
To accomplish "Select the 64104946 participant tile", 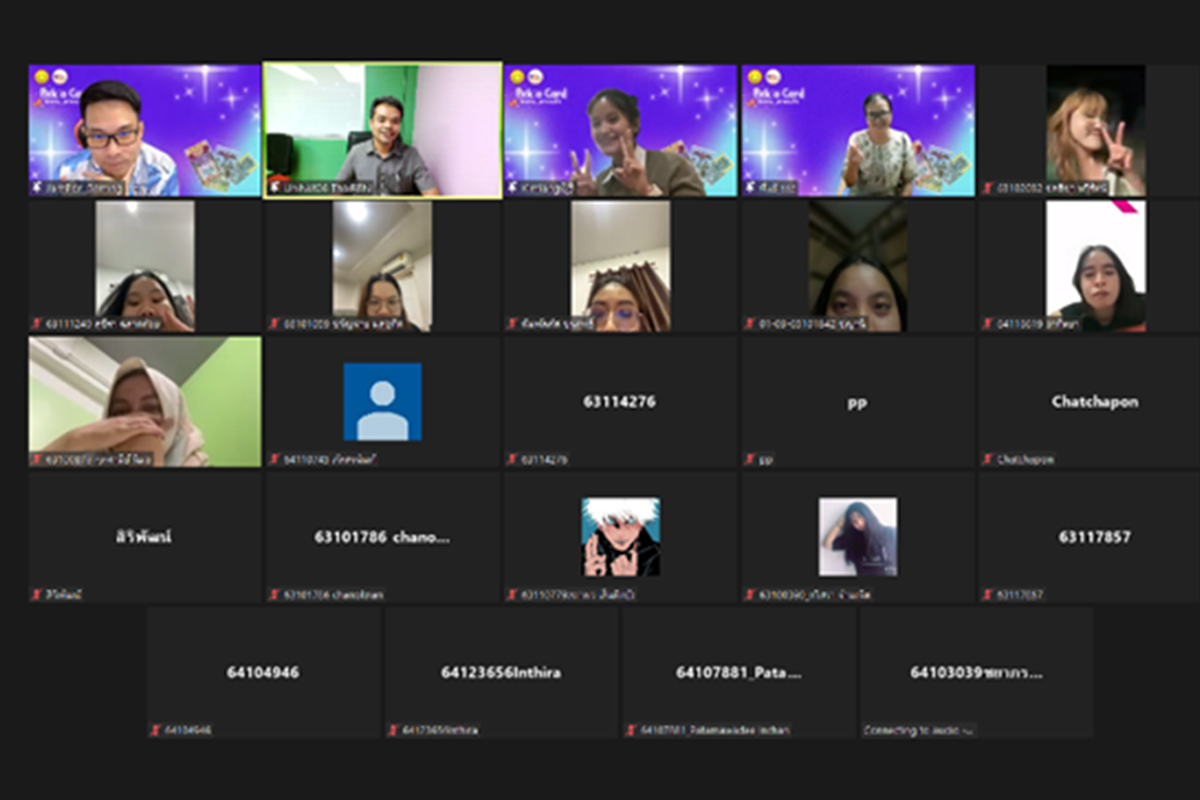I will tap(263, 672).
